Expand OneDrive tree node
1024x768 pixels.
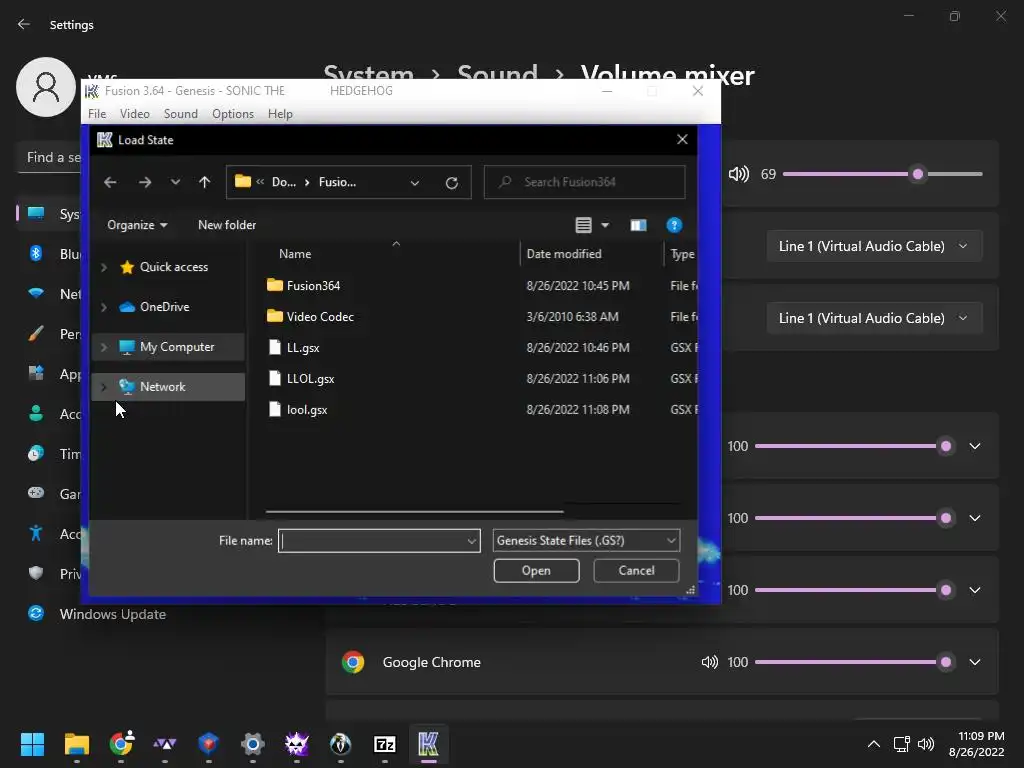pos(104,307)
